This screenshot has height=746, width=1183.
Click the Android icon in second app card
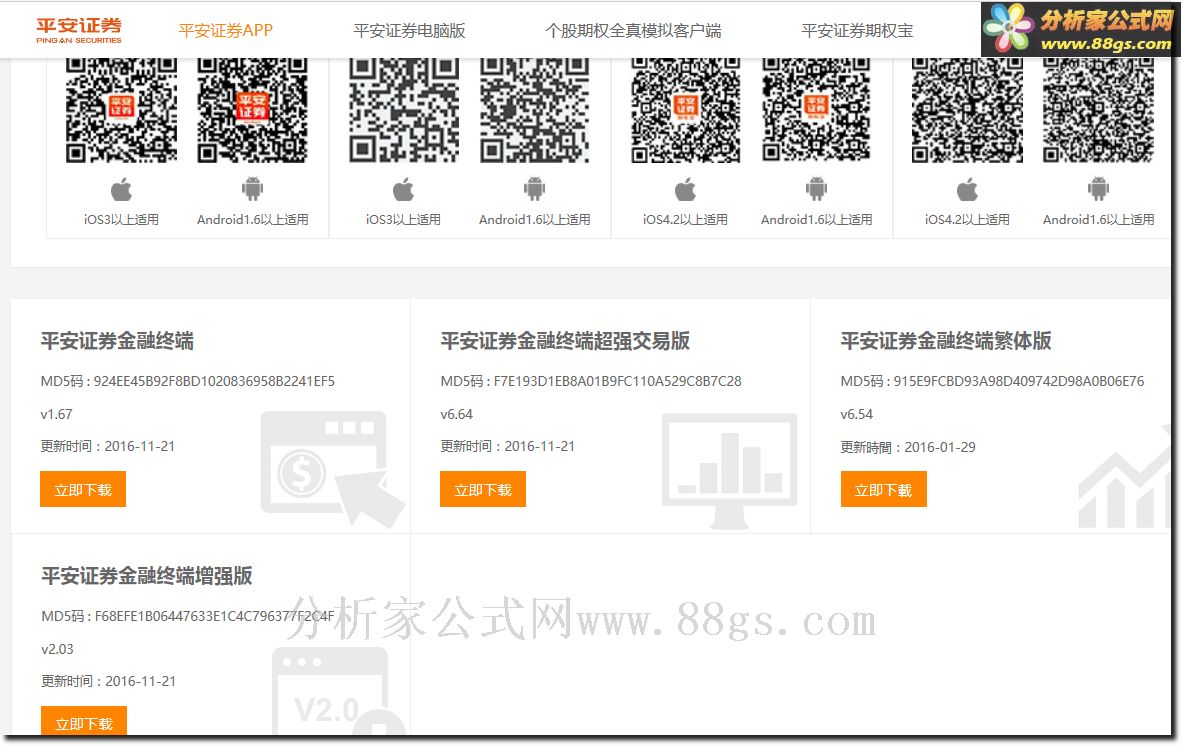coord(535,189)
